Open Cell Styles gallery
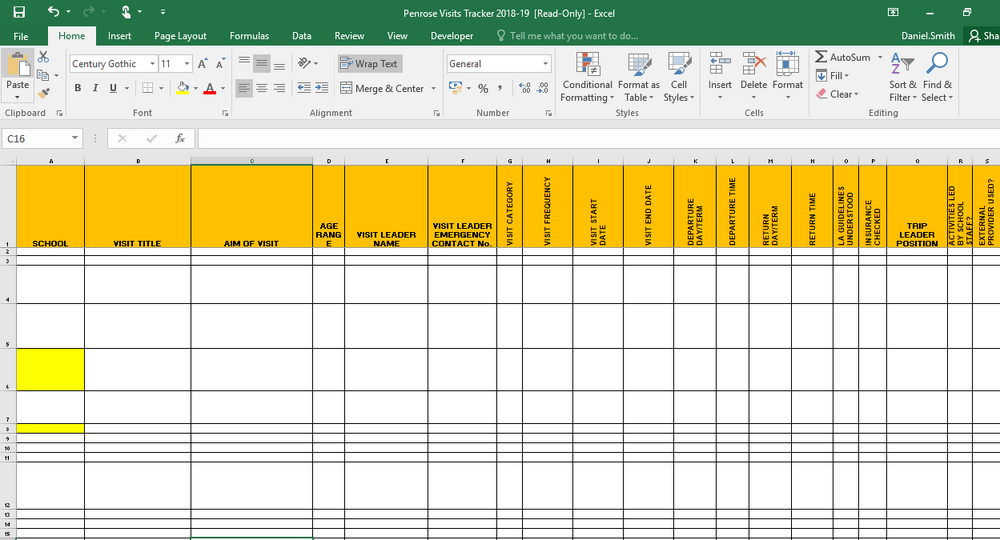The image size is (1000, 540). coord(679,77)
